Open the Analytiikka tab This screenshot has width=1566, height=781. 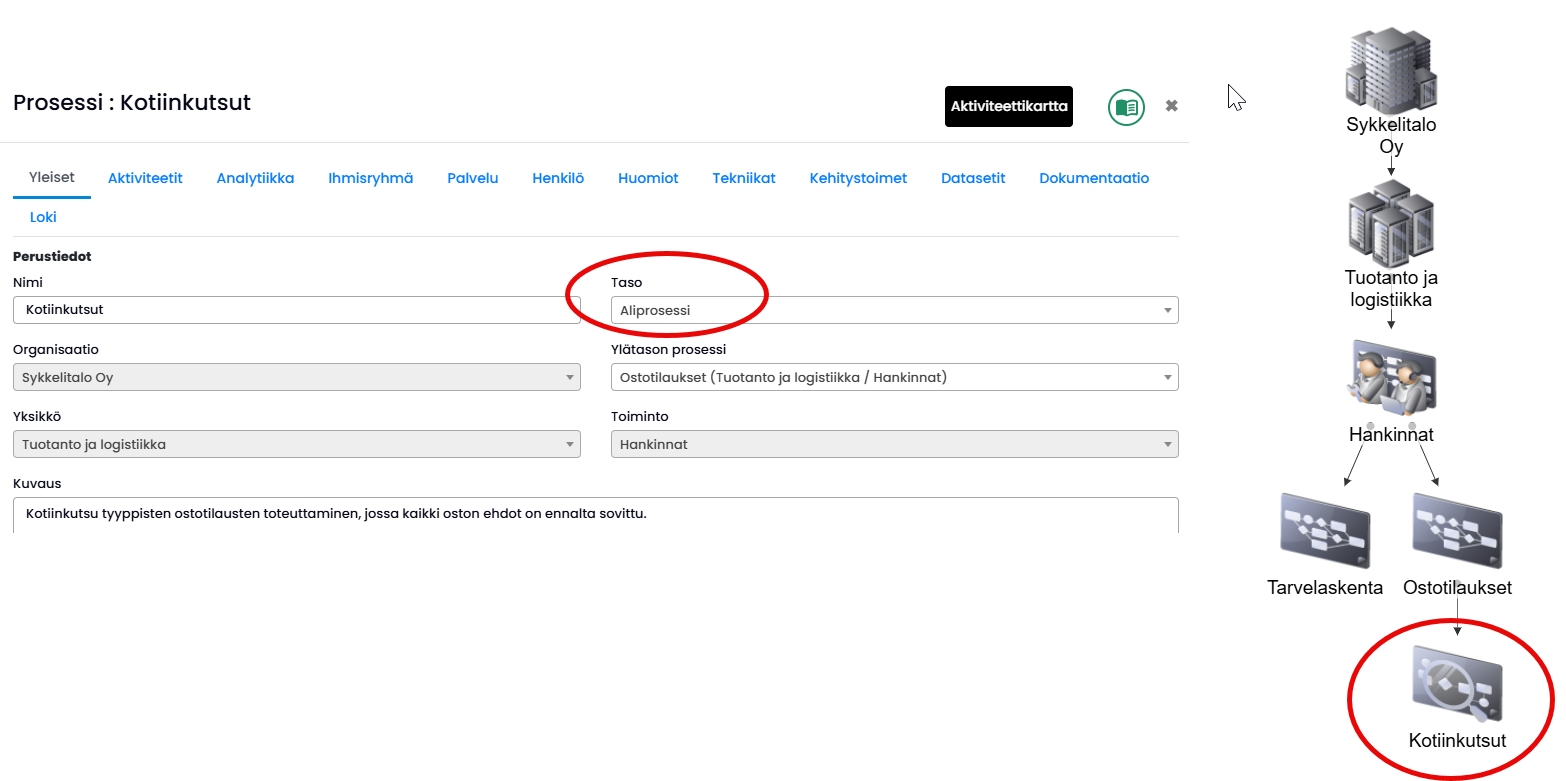click(x=255, y=178)
